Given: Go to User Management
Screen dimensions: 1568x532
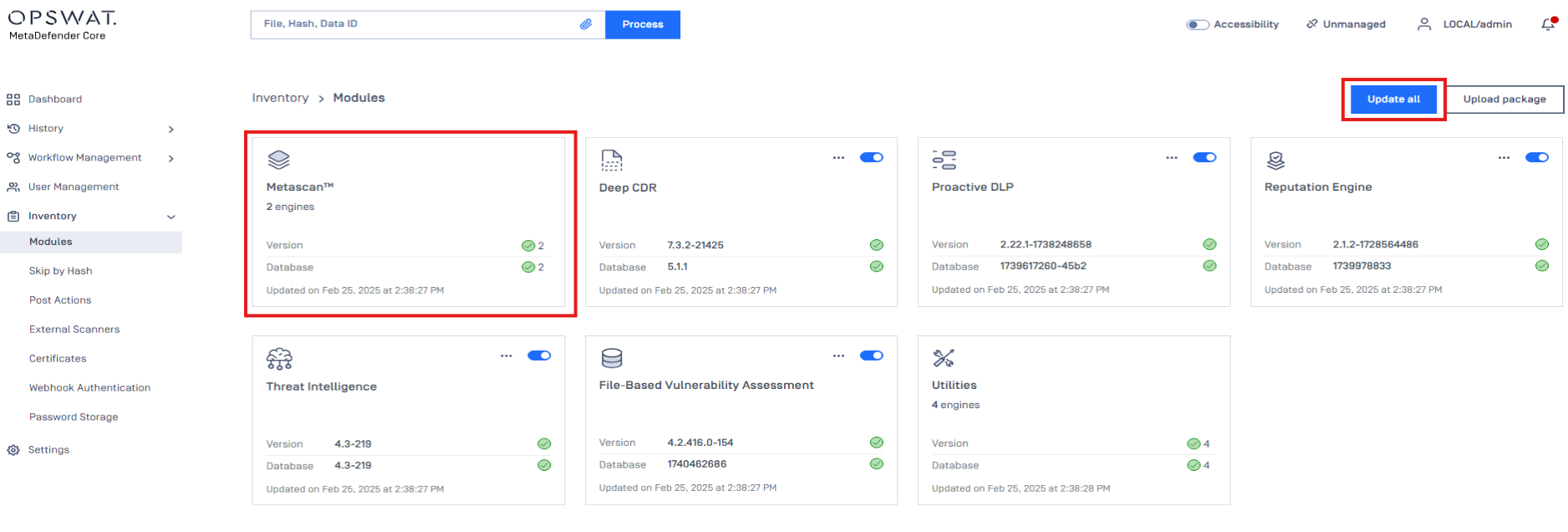Looking at the screenshot, I should pyautogui.click(x=74, y=187).
